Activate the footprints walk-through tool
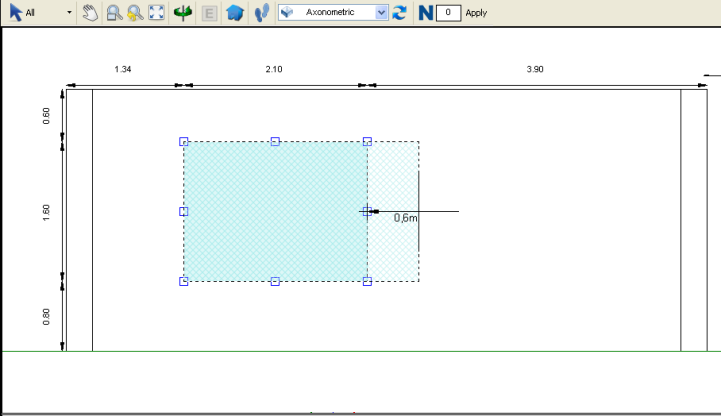Screen dimensions: 721x416 [262, 12]
